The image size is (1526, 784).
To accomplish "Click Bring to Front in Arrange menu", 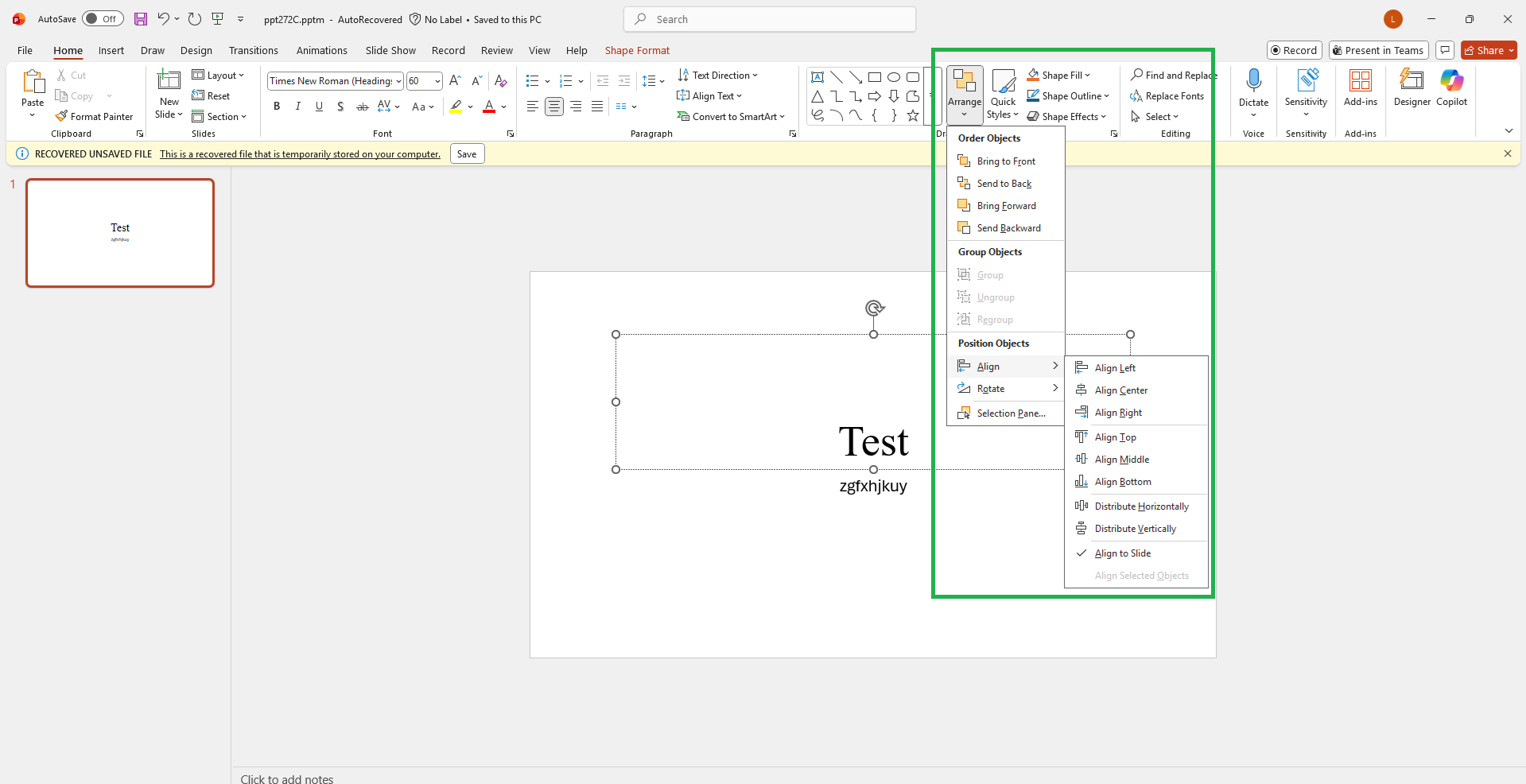I will pos(1006,161).
